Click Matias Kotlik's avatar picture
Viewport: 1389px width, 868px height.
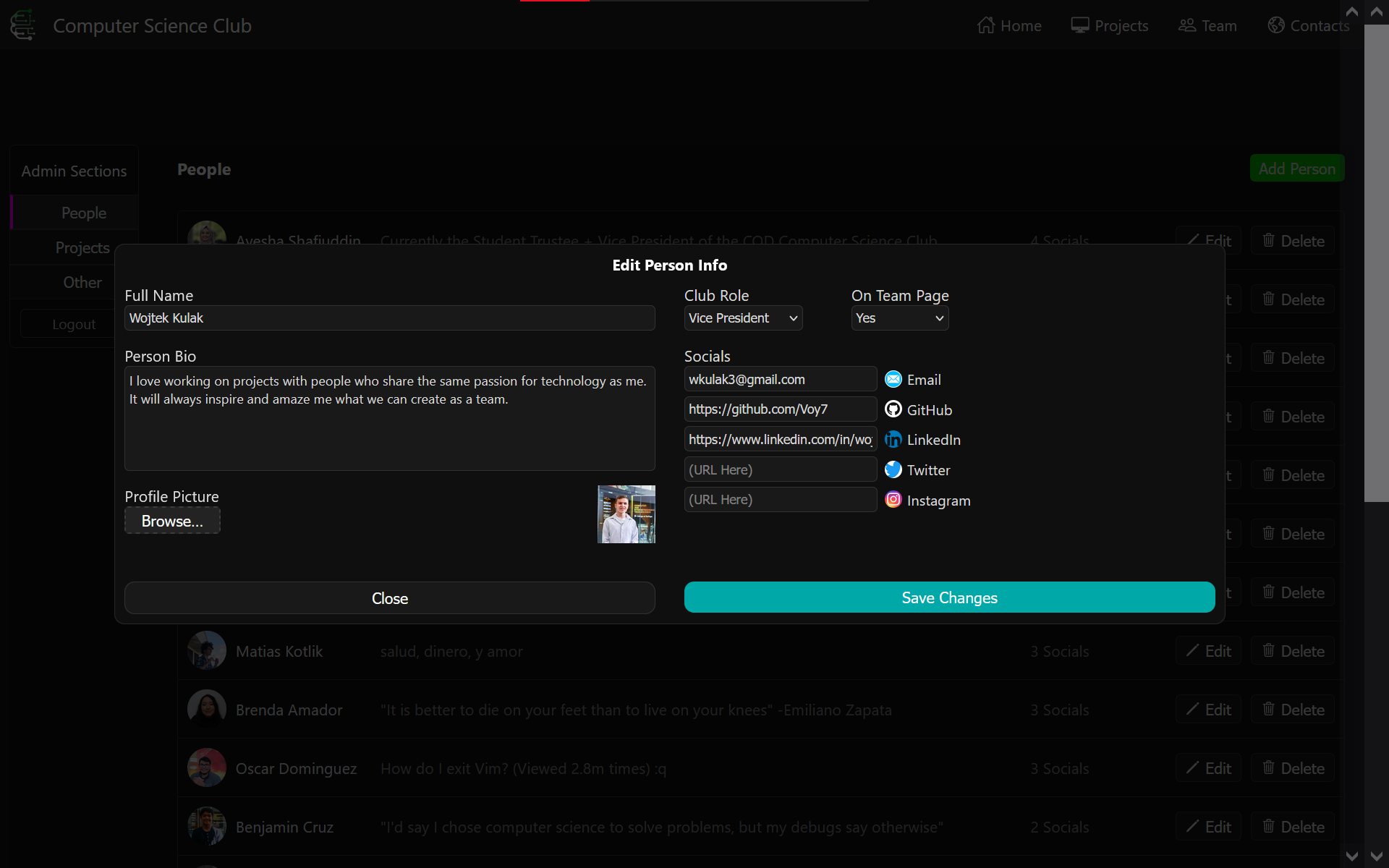207,651
